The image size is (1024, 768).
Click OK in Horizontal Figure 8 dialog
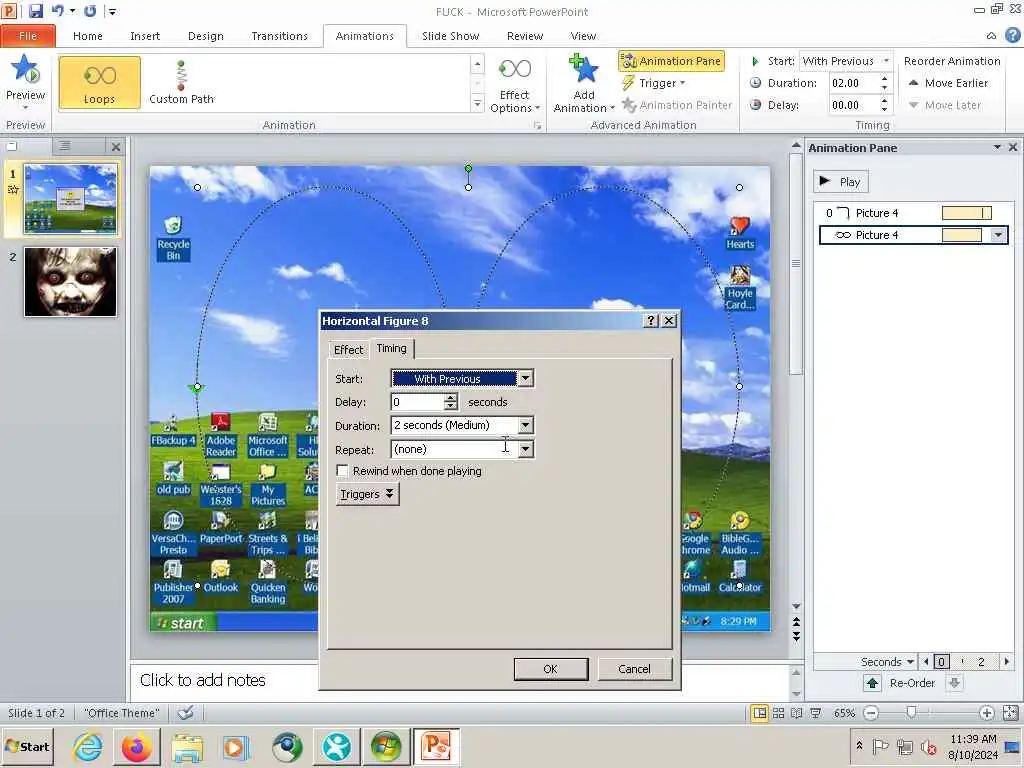(x=551, y=669)
